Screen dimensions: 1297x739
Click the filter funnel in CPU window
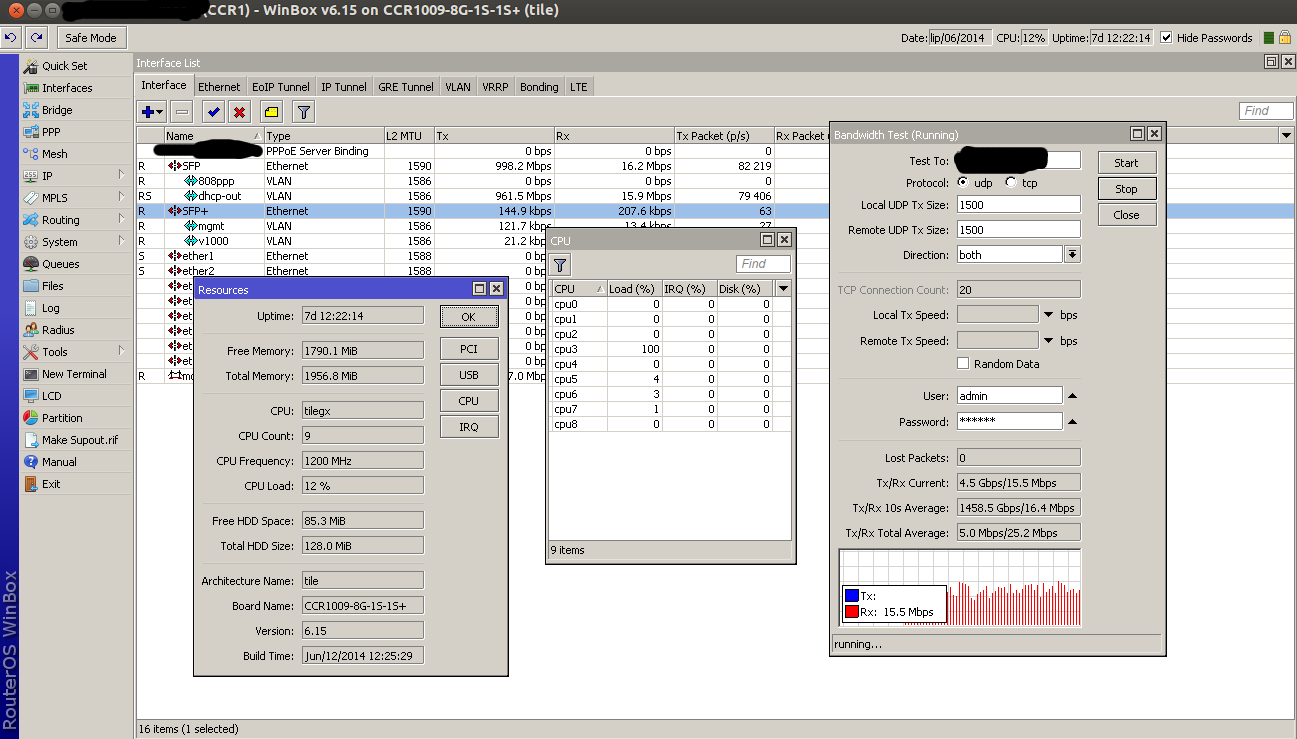point(560,264)
